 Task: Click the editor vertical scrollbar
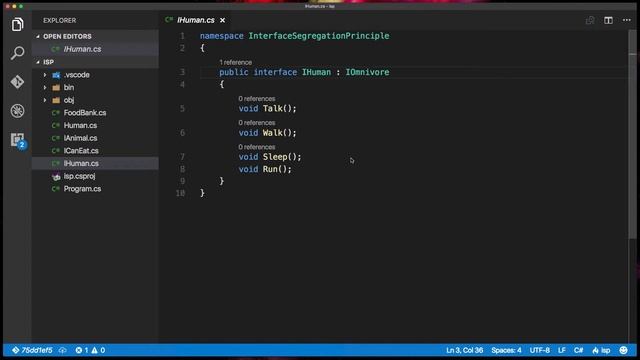click(632, 135)
